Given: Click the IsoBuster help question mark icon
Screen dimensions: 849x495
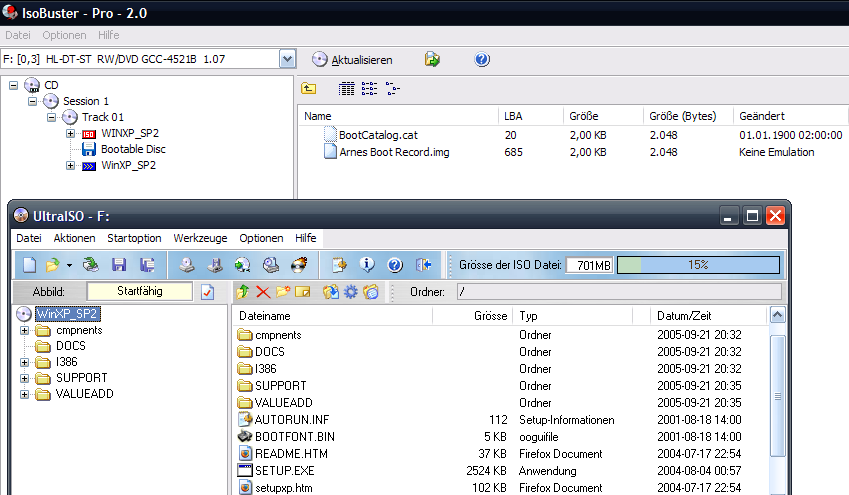Looking at the screenshot, I should click(482, 59).
